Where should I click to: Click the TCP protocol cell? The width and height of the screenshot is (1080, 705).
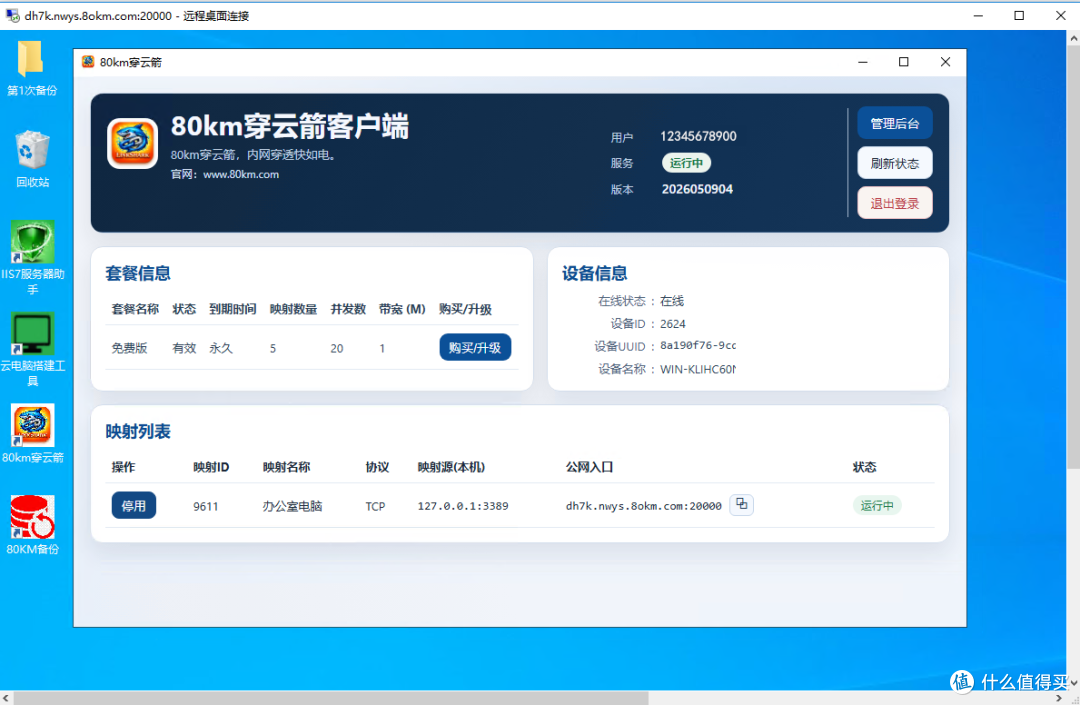pos(375,507)
